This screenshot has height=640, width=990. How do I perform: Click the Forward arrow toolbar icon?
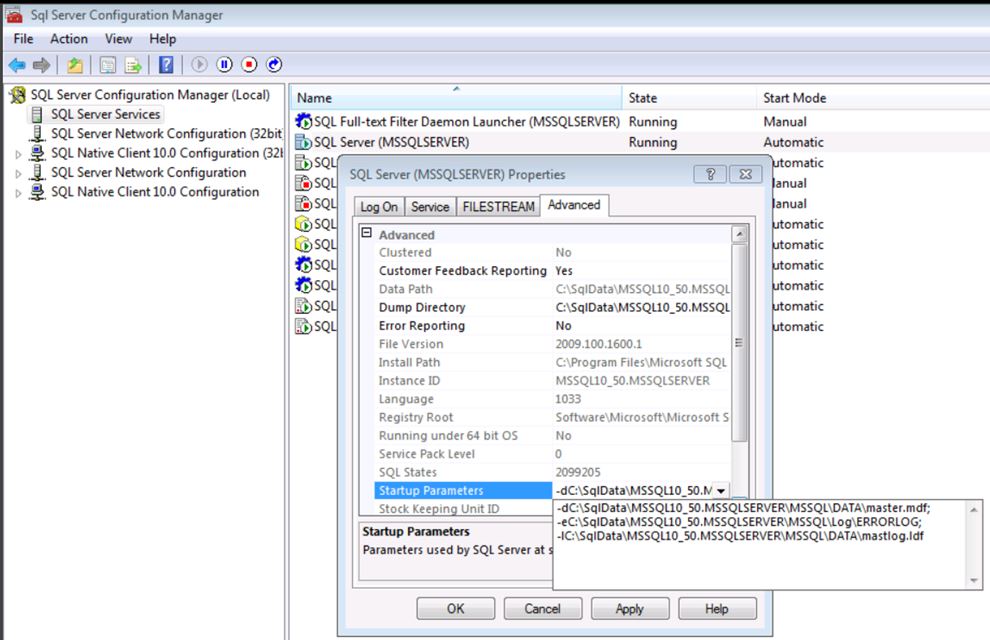click(x=41, y=64)
